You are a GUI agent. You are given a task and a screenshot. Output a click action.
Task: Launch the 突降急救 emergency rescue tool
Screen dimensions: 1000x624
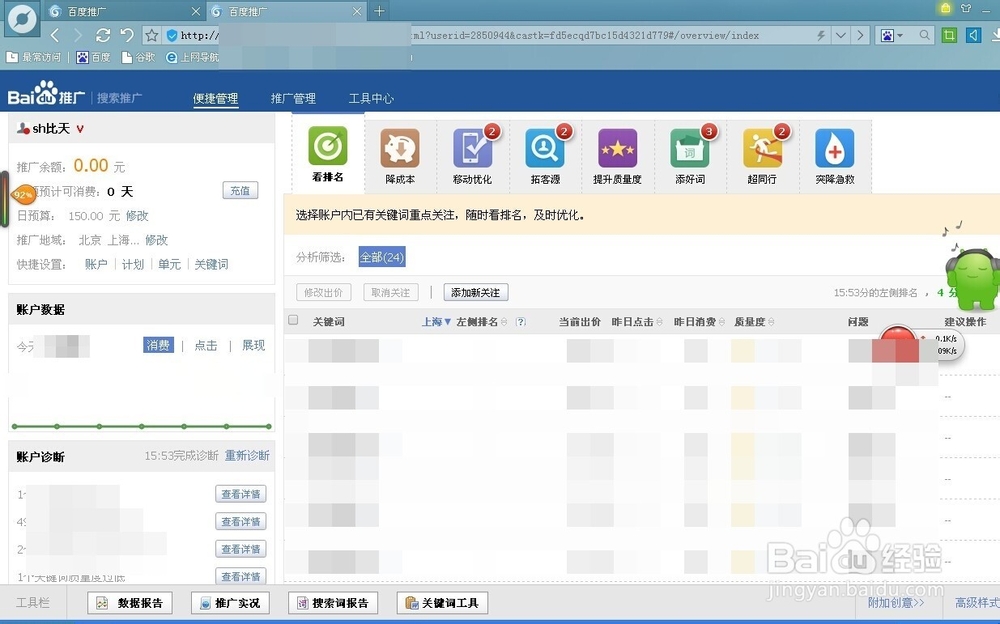[835, 150]
